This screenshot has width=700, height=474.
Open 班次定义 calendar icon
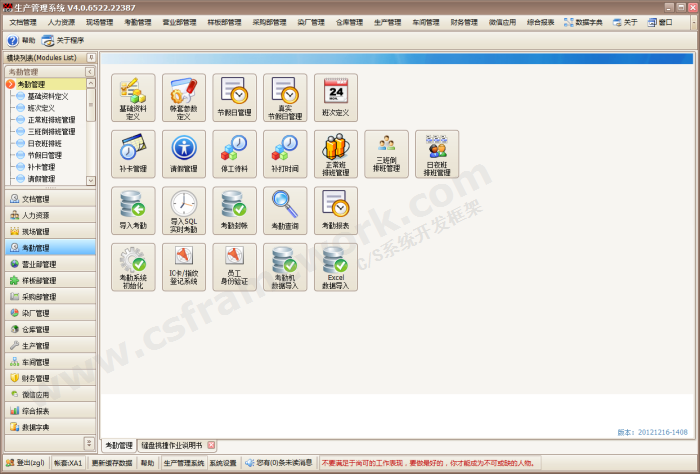[x=335, y=97]
